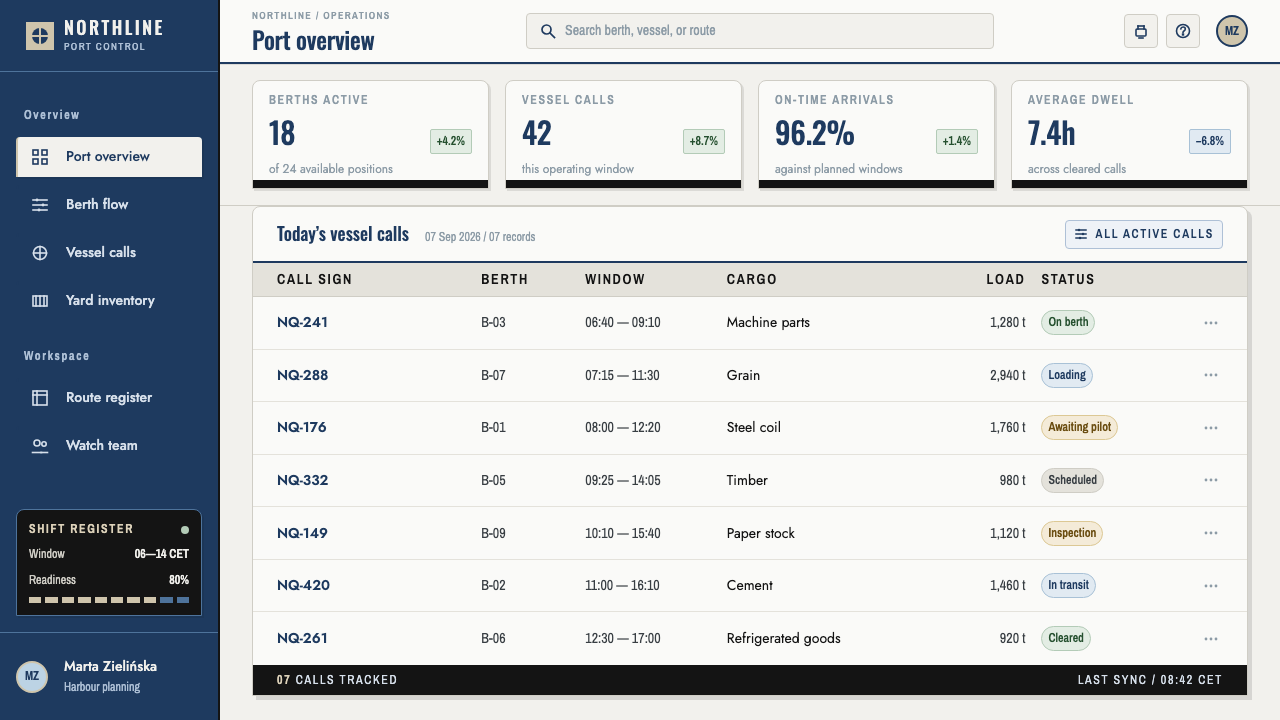Click the Refrigerated goods cargo cell

(x=784, y=638)
